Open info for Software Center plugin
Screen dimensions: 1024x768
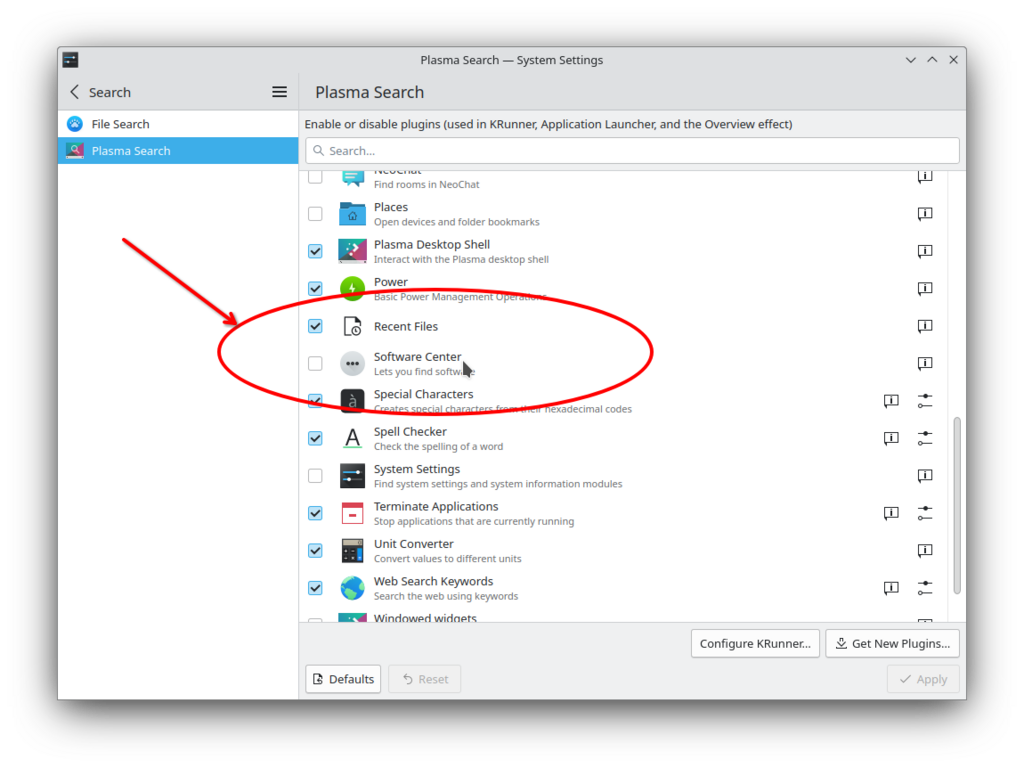coord(925,363)
